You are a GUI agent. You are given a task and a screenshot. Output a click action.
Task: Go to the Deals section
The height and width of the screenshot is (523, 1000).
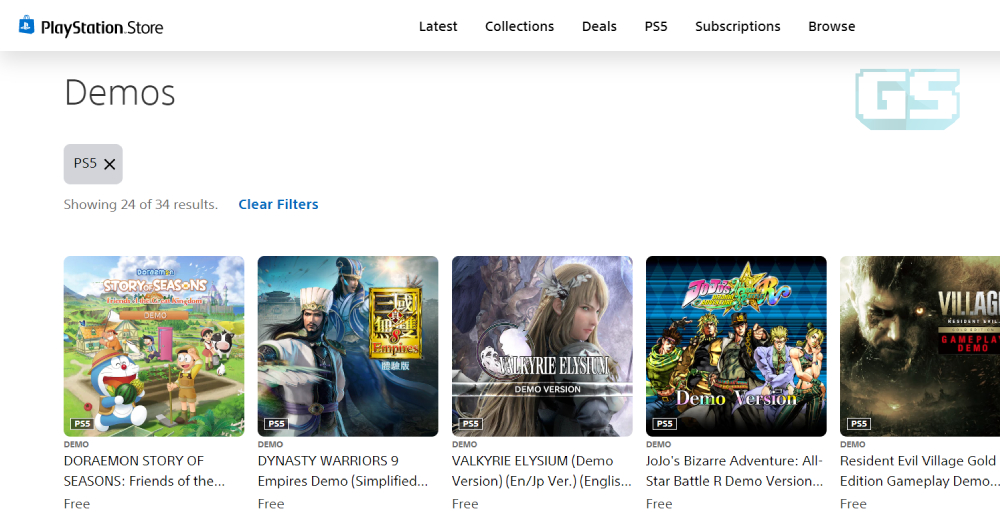[x=599, y=26]
